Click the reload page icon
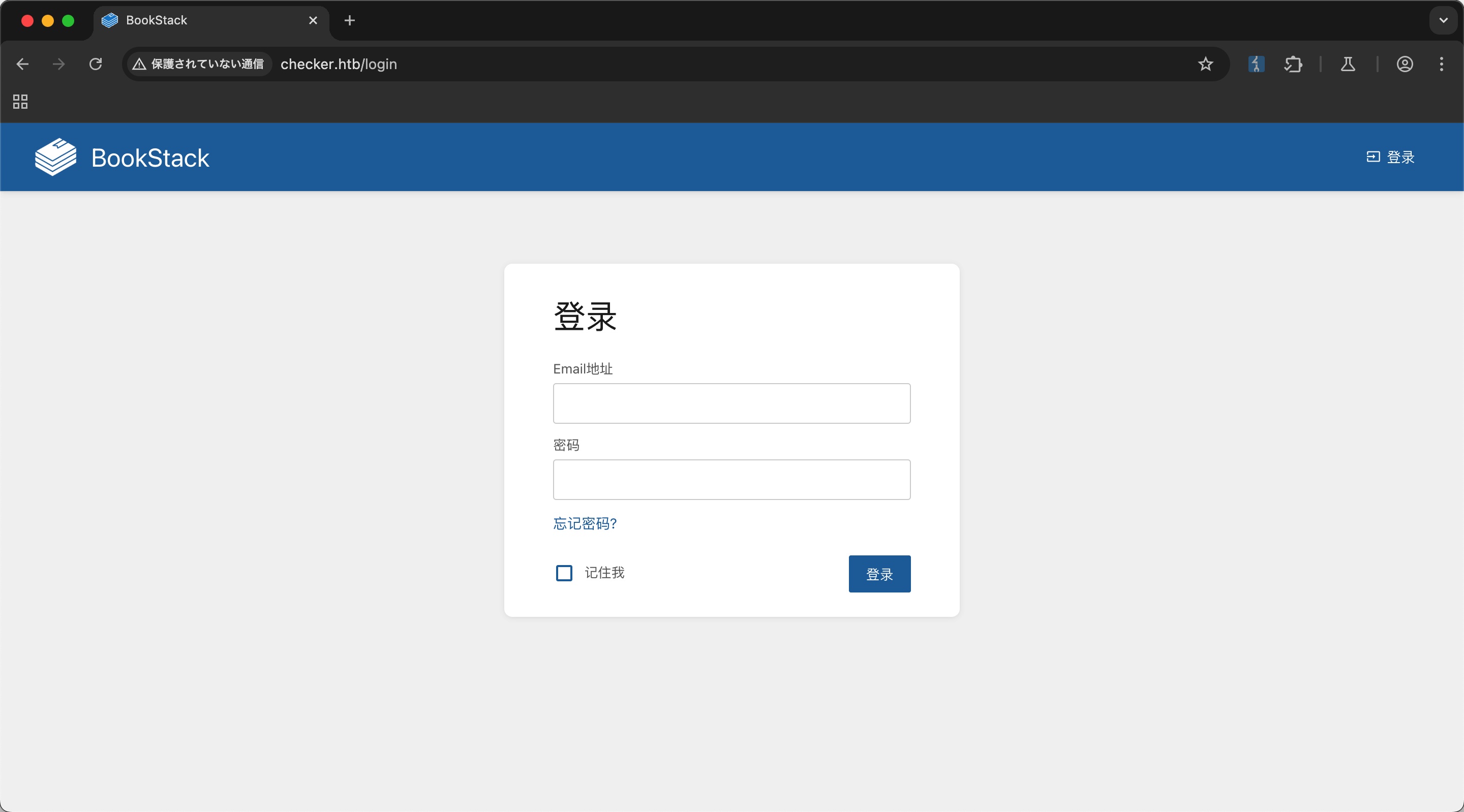The height and width of the screenshot is (812, 1464). coord(96,64)
